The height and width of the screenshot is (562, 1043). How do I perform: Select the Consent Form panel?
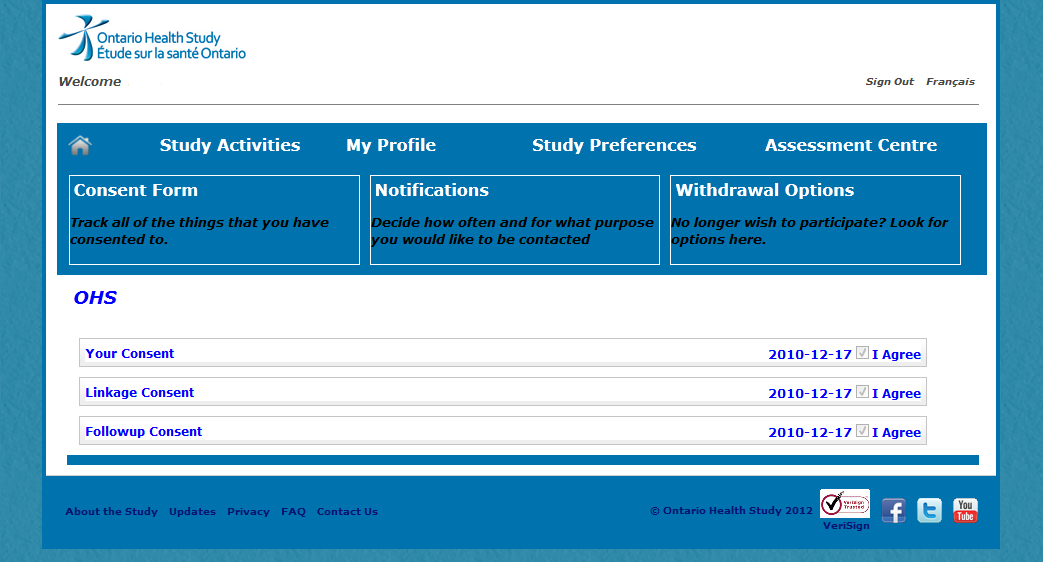pyautogui.click(x=214, y=220)
